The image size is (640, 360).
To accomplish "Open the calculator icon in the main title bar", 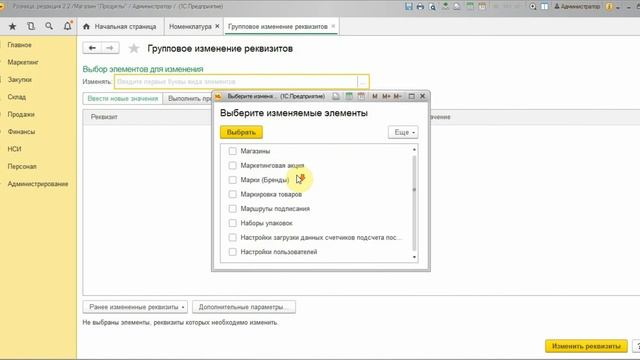I will (470, 7).
